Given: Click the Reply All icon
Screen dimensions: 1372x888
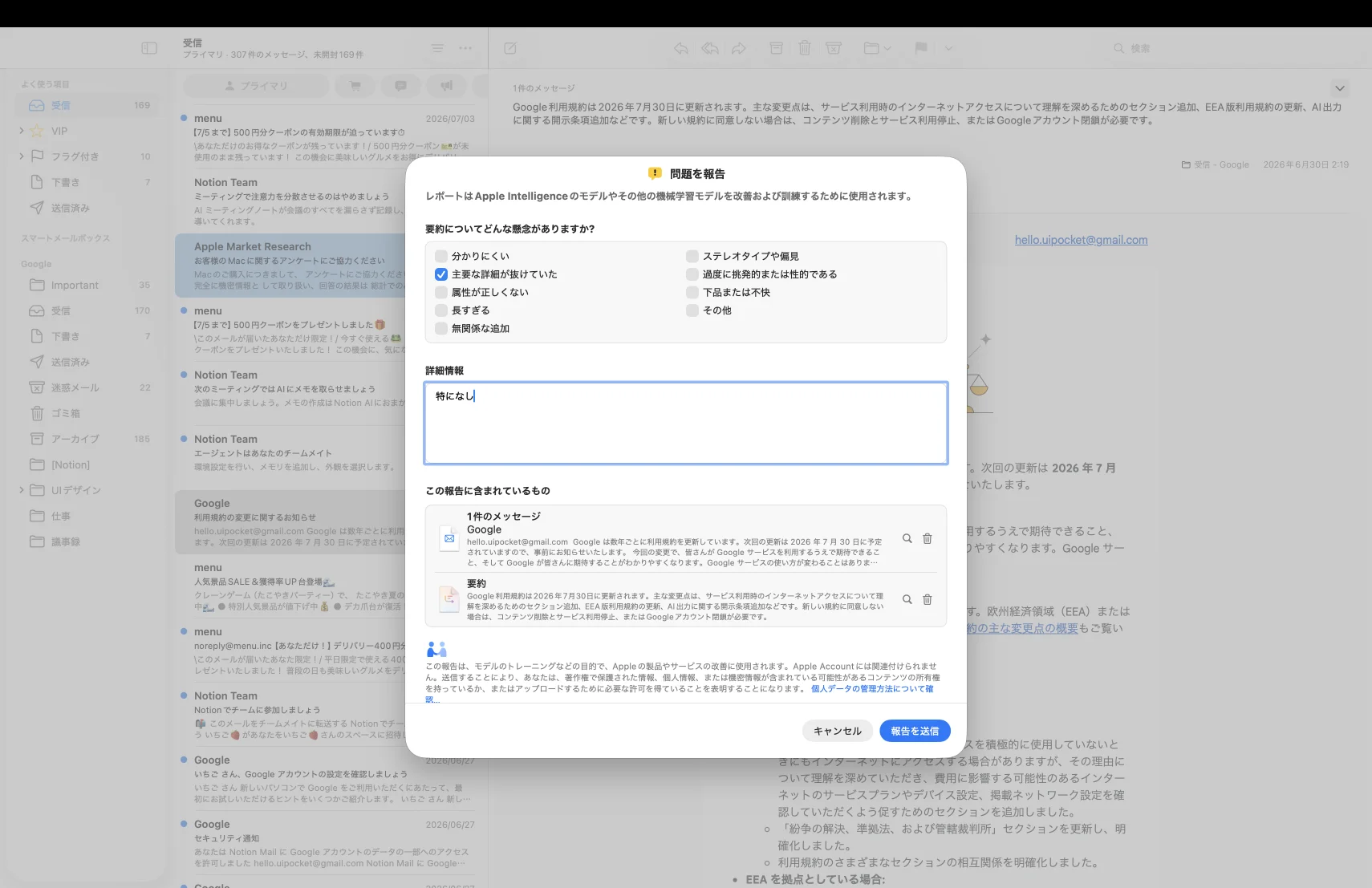Looking at the screenshot, I should point(710,48).
